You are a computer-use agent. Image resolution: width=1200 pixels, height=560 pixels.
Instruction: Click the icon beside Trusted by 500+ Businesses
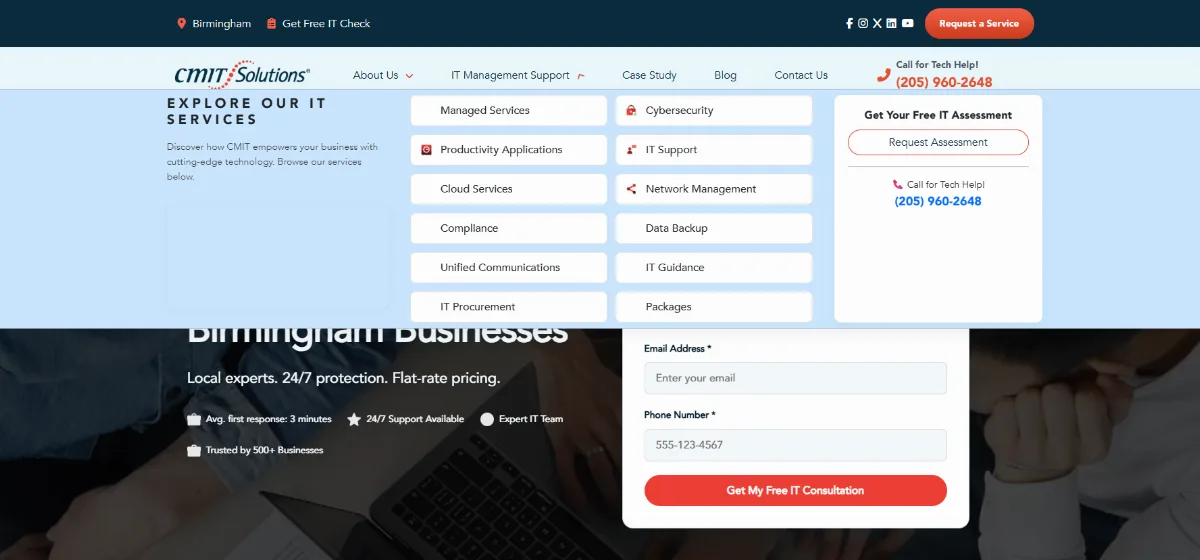point(194,450)
